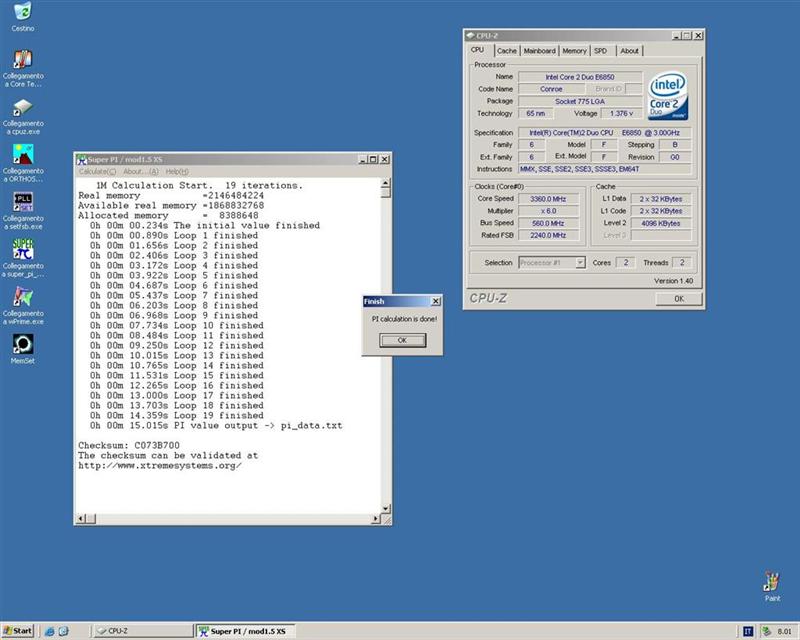
Task: Open the Start menu
Action: coord(17,631)
